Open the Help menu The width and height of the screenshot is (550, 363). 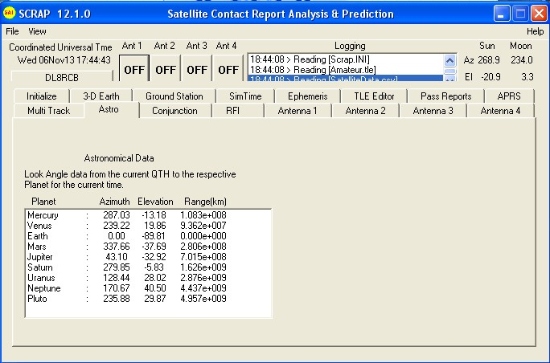(535, 32)
